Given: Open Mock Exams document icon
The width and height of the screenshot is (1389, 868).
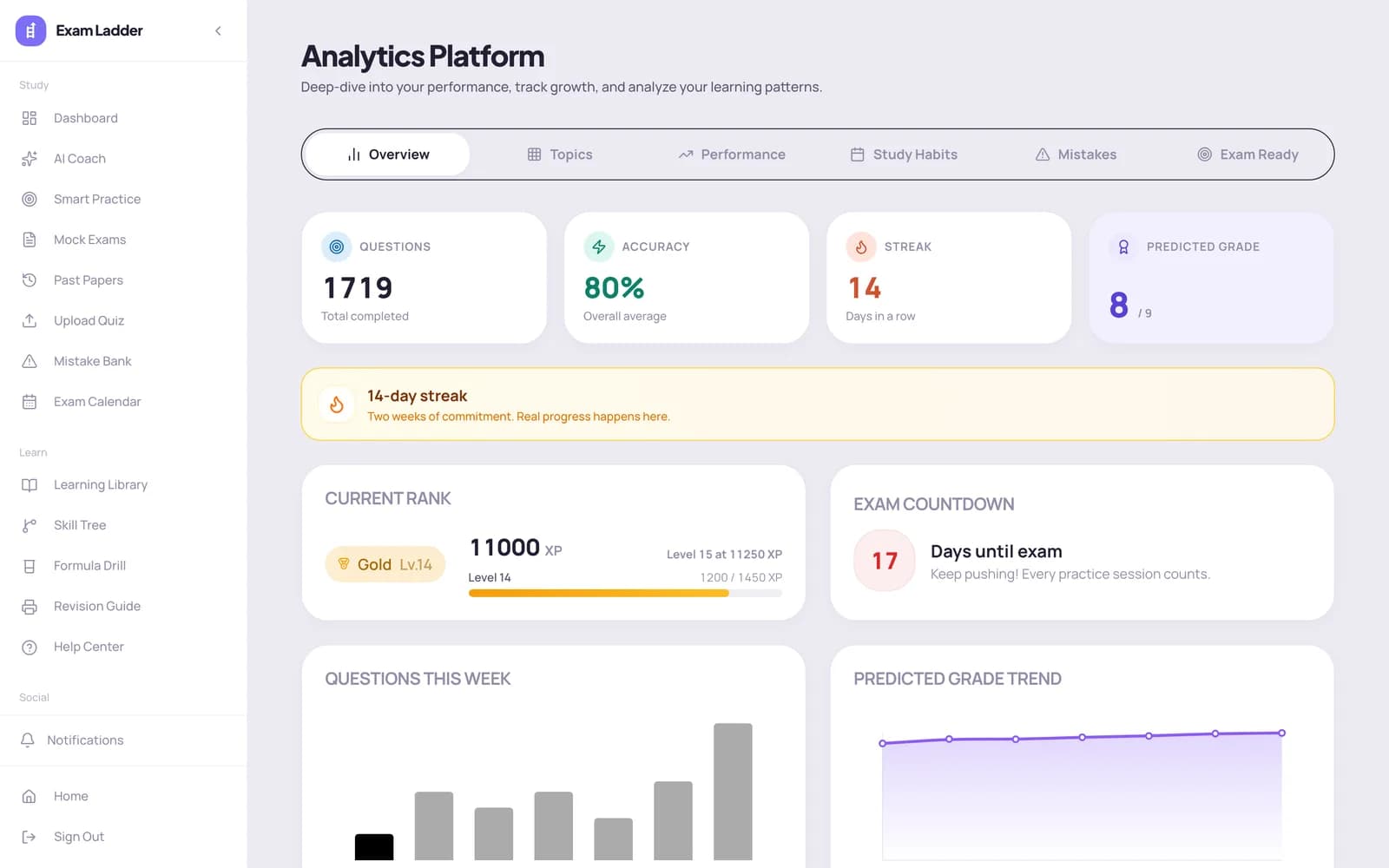Looking at the screenshot, I should click(30, 240).
